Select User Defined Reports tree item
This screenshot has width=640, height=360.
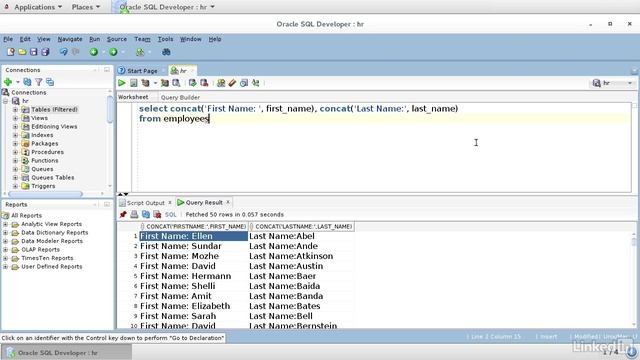pyautogui.click(x=51, y=267)
